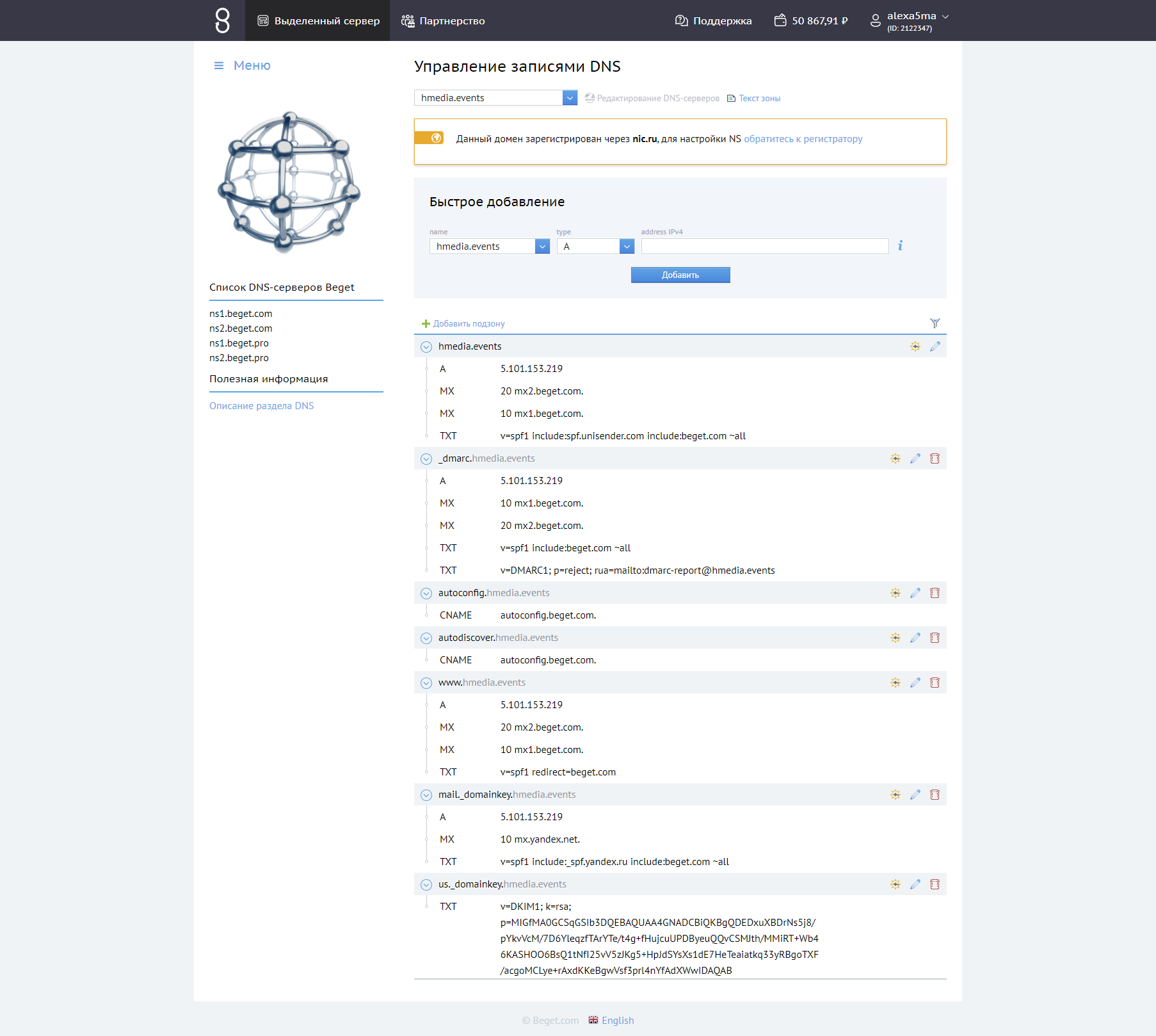The width and height of the screenshot is (1156, 1036).
Task: Open the record type dropdown
Action: (627, 247)
